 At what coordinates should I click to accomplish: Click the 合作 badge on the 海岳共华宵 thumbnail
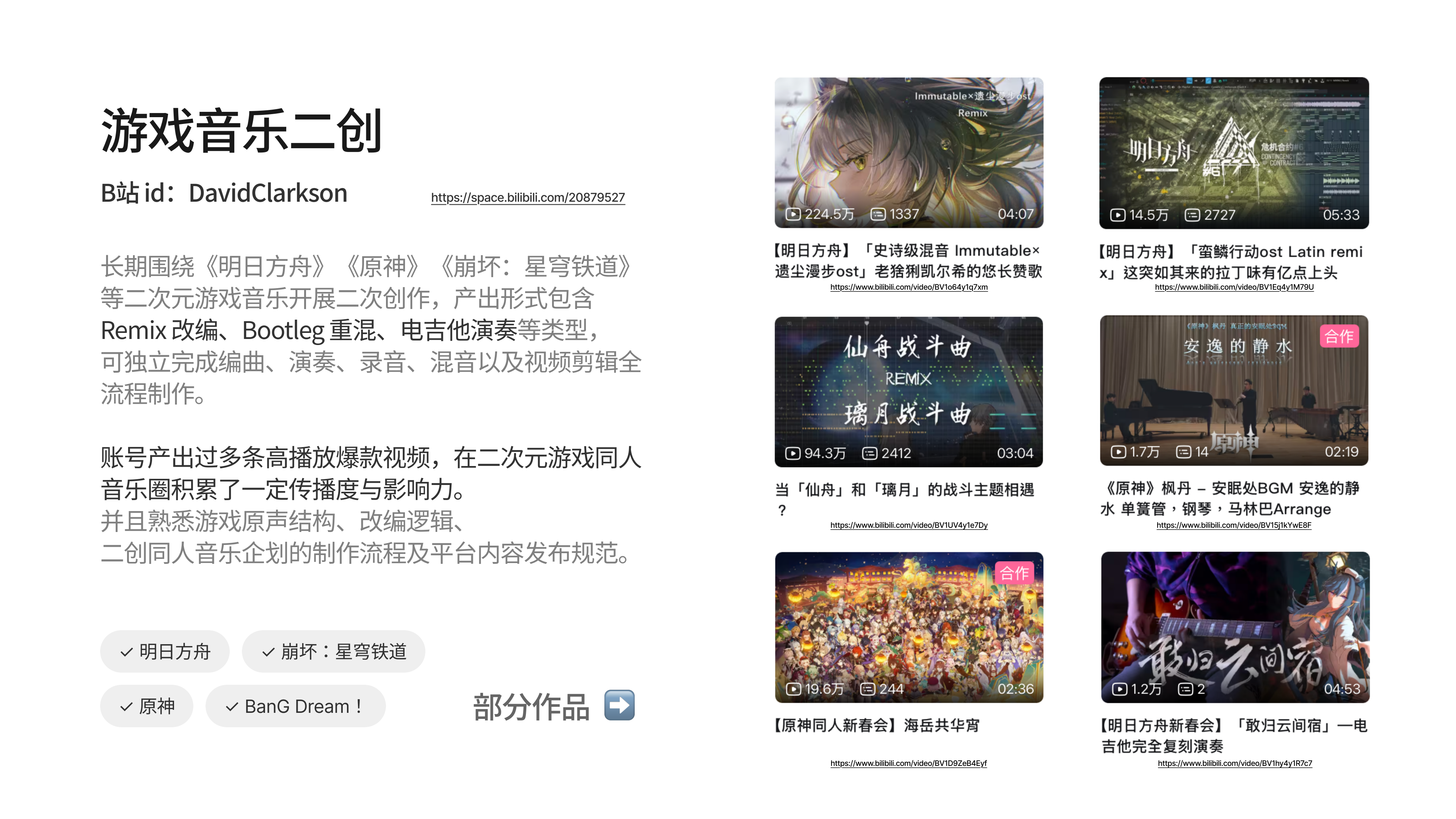click(x=1014, y=573)
